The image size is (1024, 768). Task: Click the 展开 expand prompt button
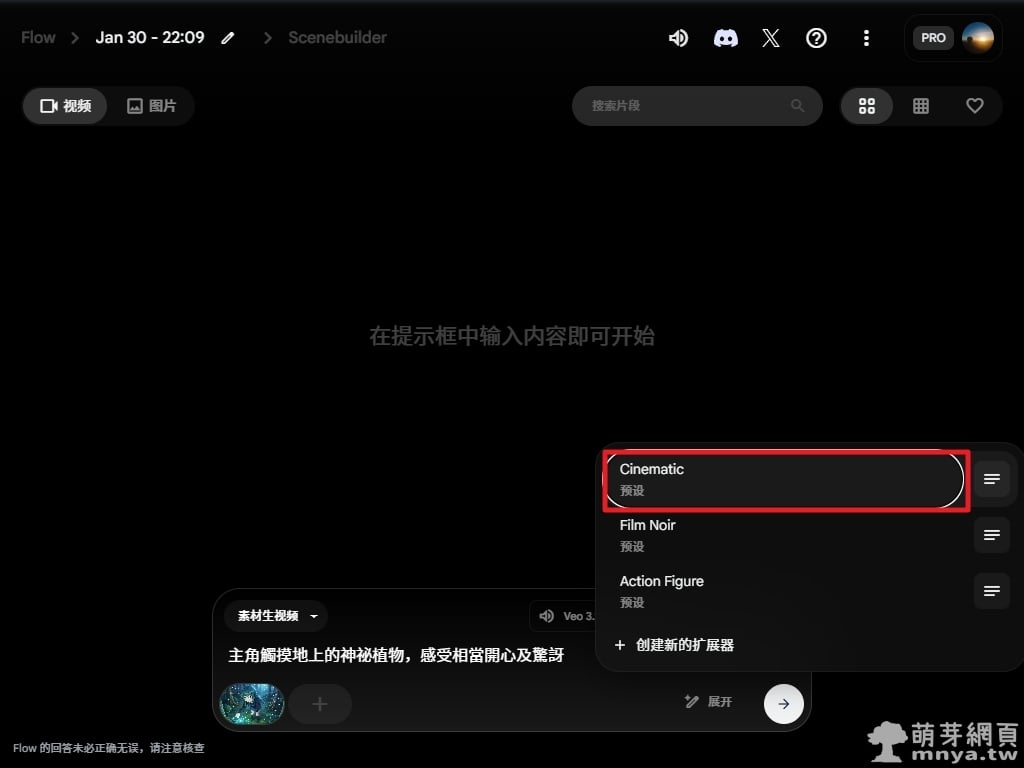709,702
